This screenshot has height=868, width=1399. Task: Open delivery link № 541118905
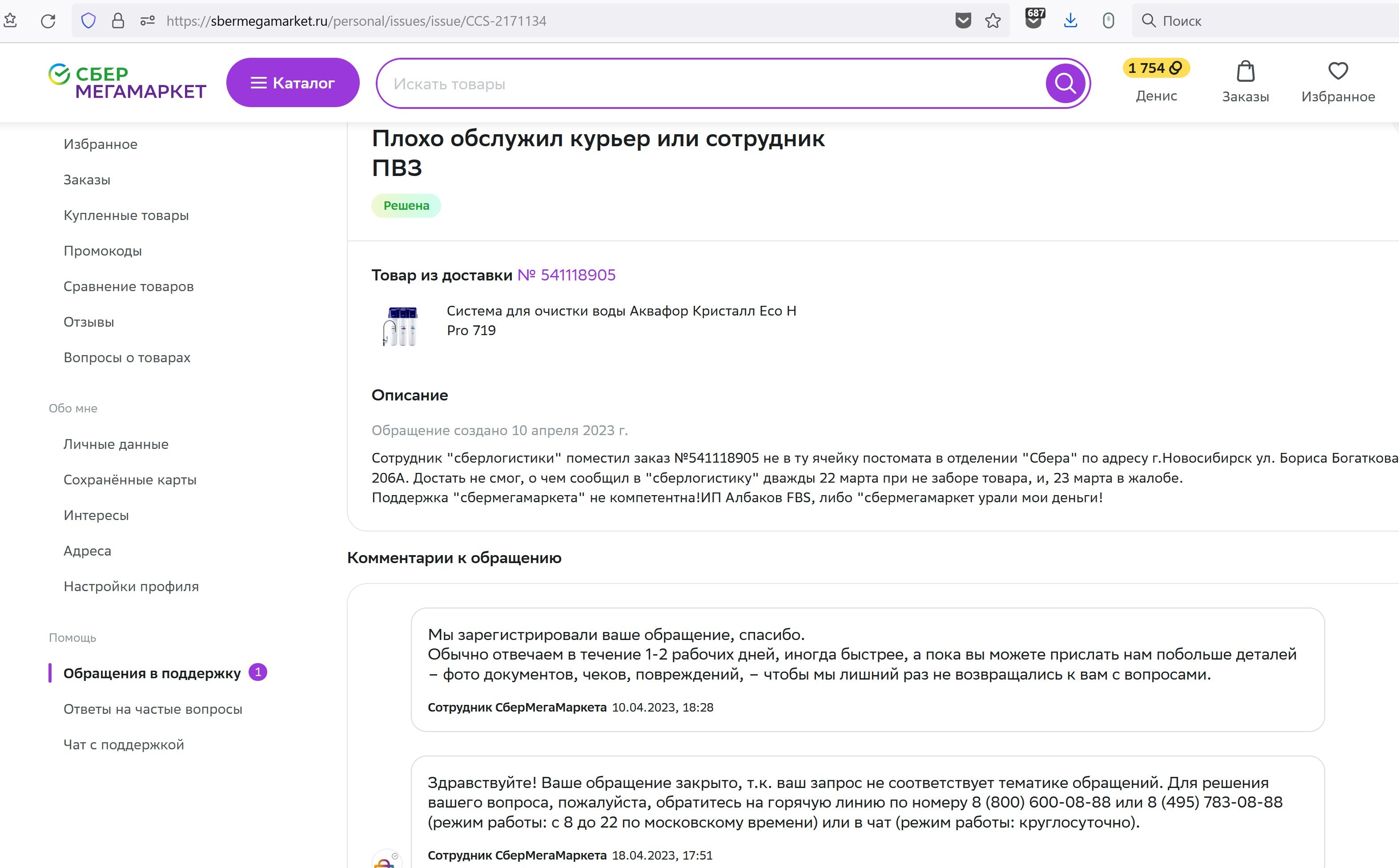(566, 275)
